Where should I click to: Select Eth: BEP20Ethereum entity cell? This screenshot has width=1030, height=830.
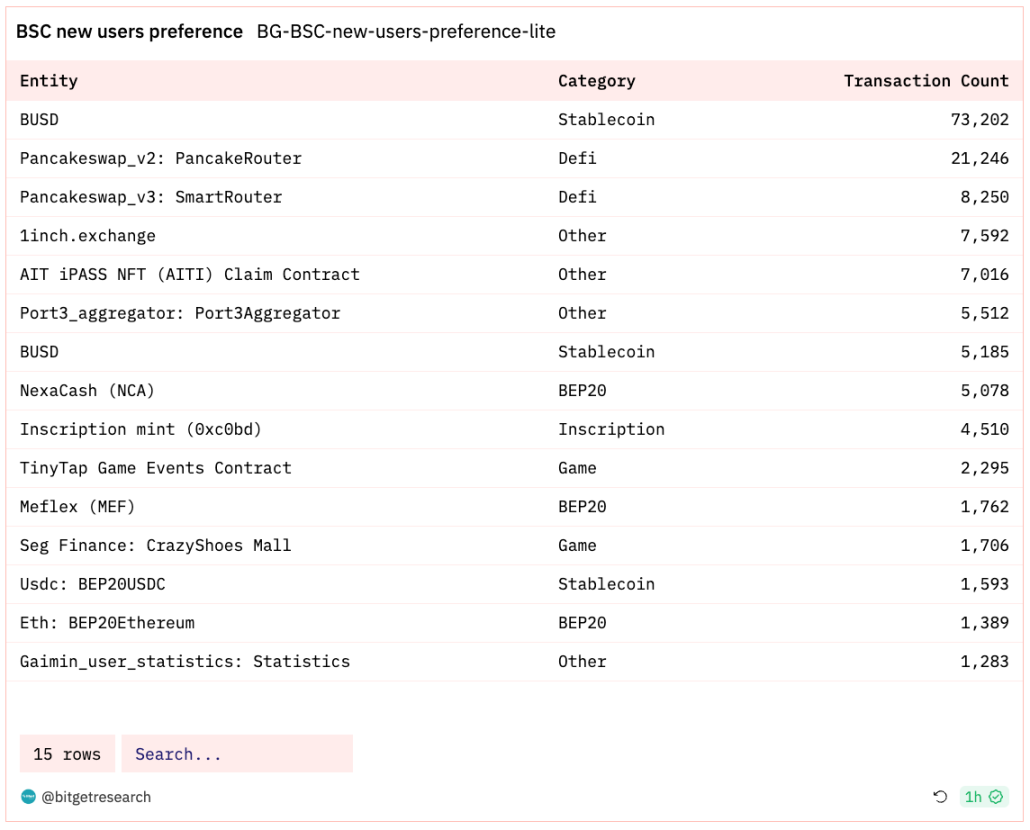click(107, 623)
